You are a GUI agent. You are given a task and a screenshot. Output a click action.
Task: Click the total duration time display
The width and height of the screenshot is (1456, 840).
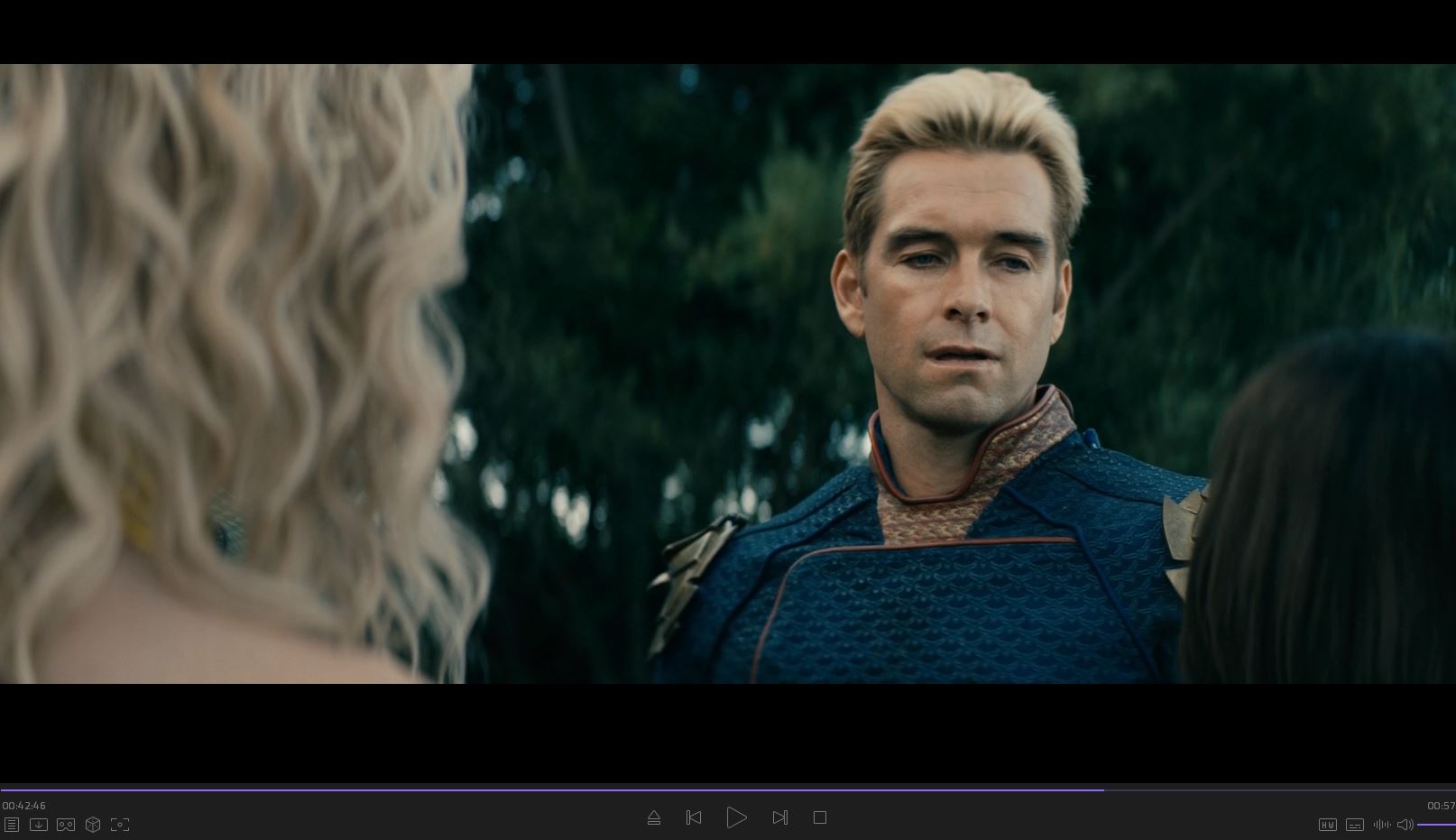coord(1441,806)
